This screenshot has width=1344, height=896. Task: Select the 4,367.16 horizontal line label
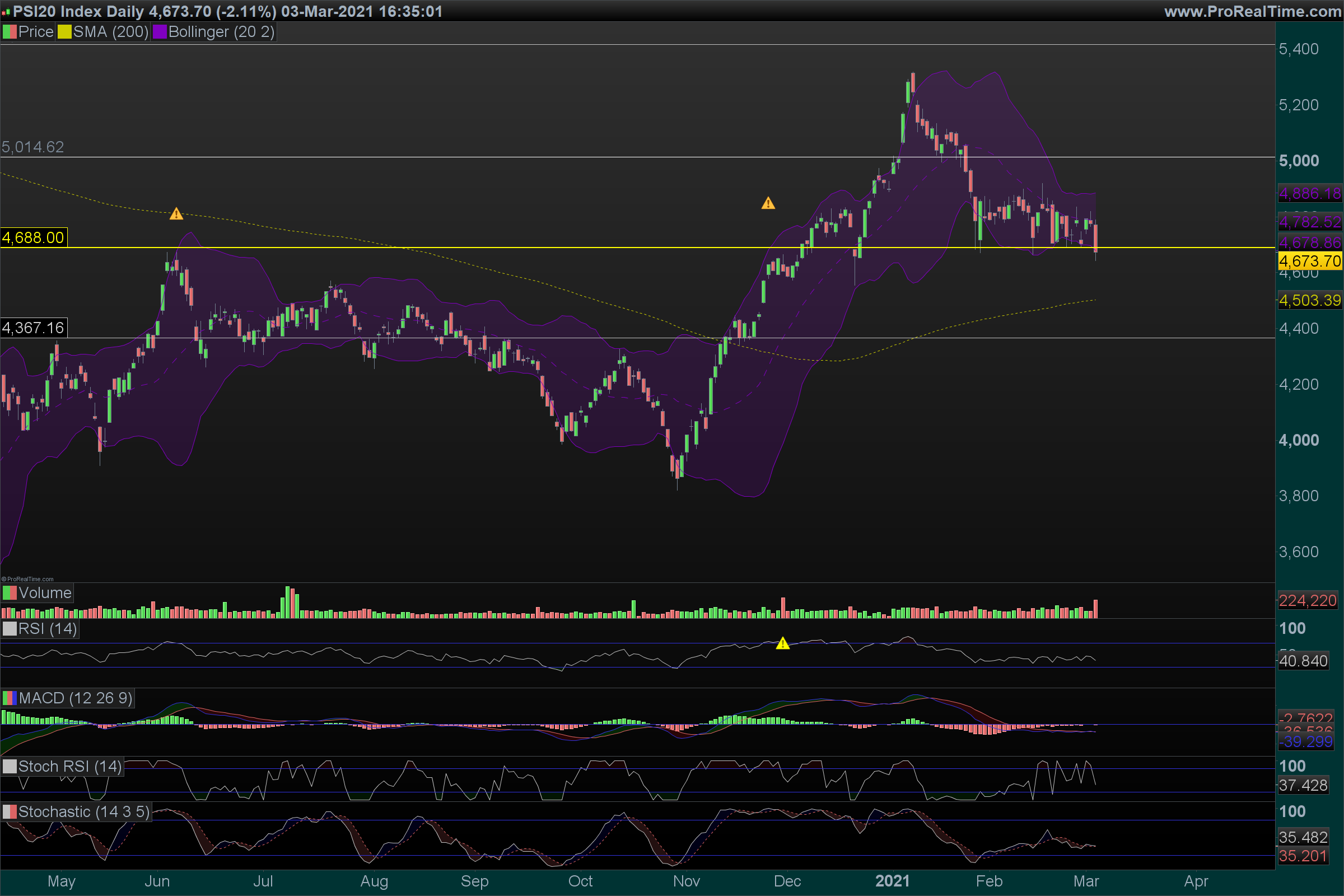(x=33, y=328)
